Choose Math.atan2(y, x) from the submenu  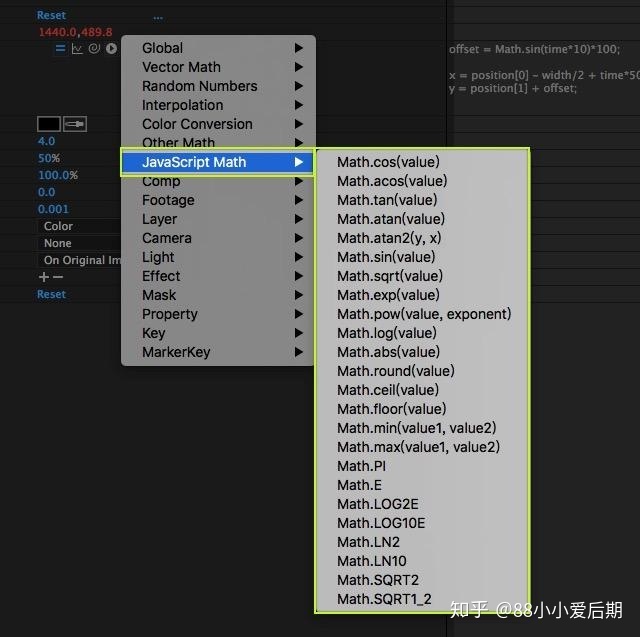(422, 238)
